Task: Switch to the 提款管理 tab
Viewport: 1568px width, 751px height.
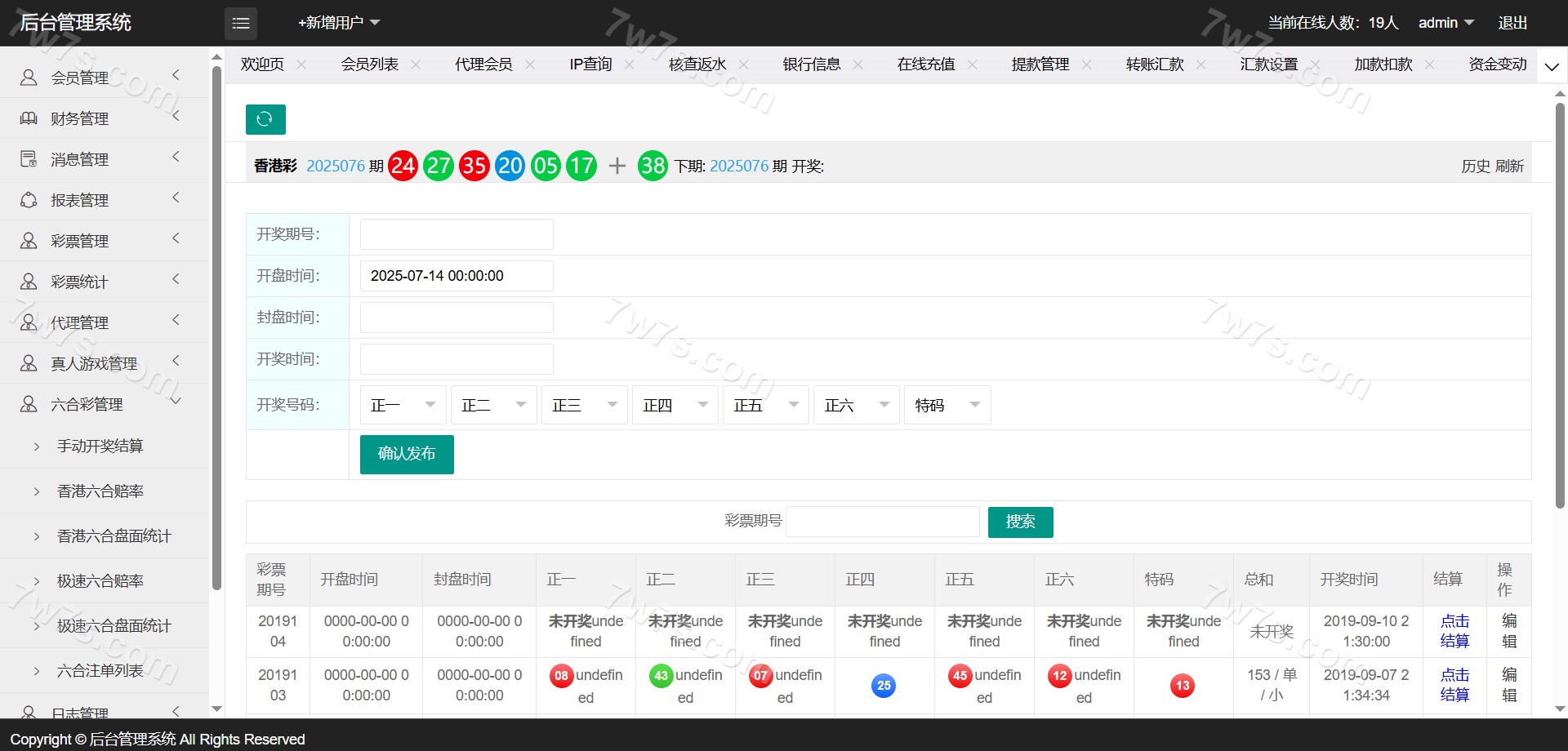Action: coord(1040,64)
